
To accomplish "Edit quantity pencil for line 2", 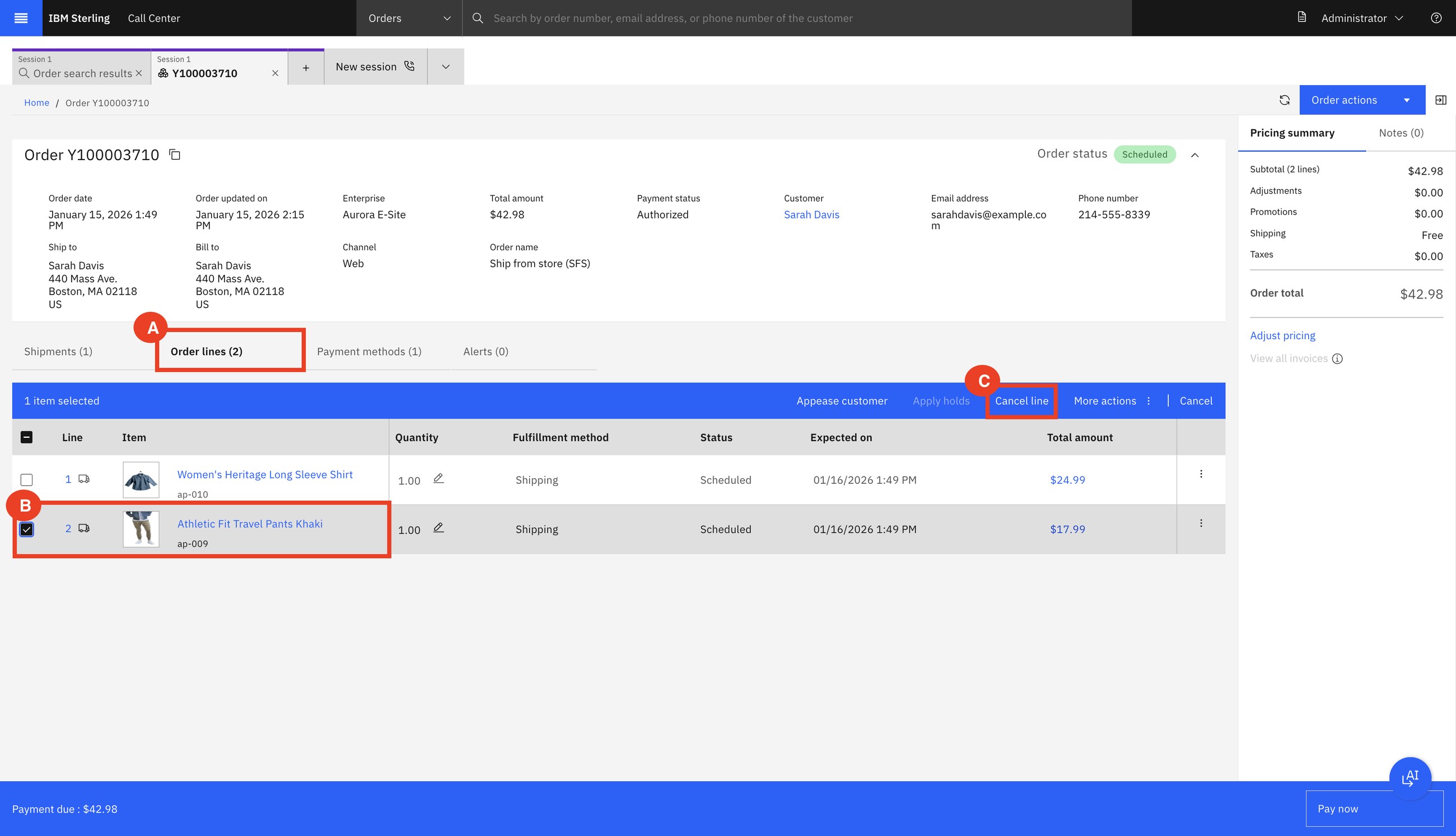I will pyautogui.click(x=438, y=527).
